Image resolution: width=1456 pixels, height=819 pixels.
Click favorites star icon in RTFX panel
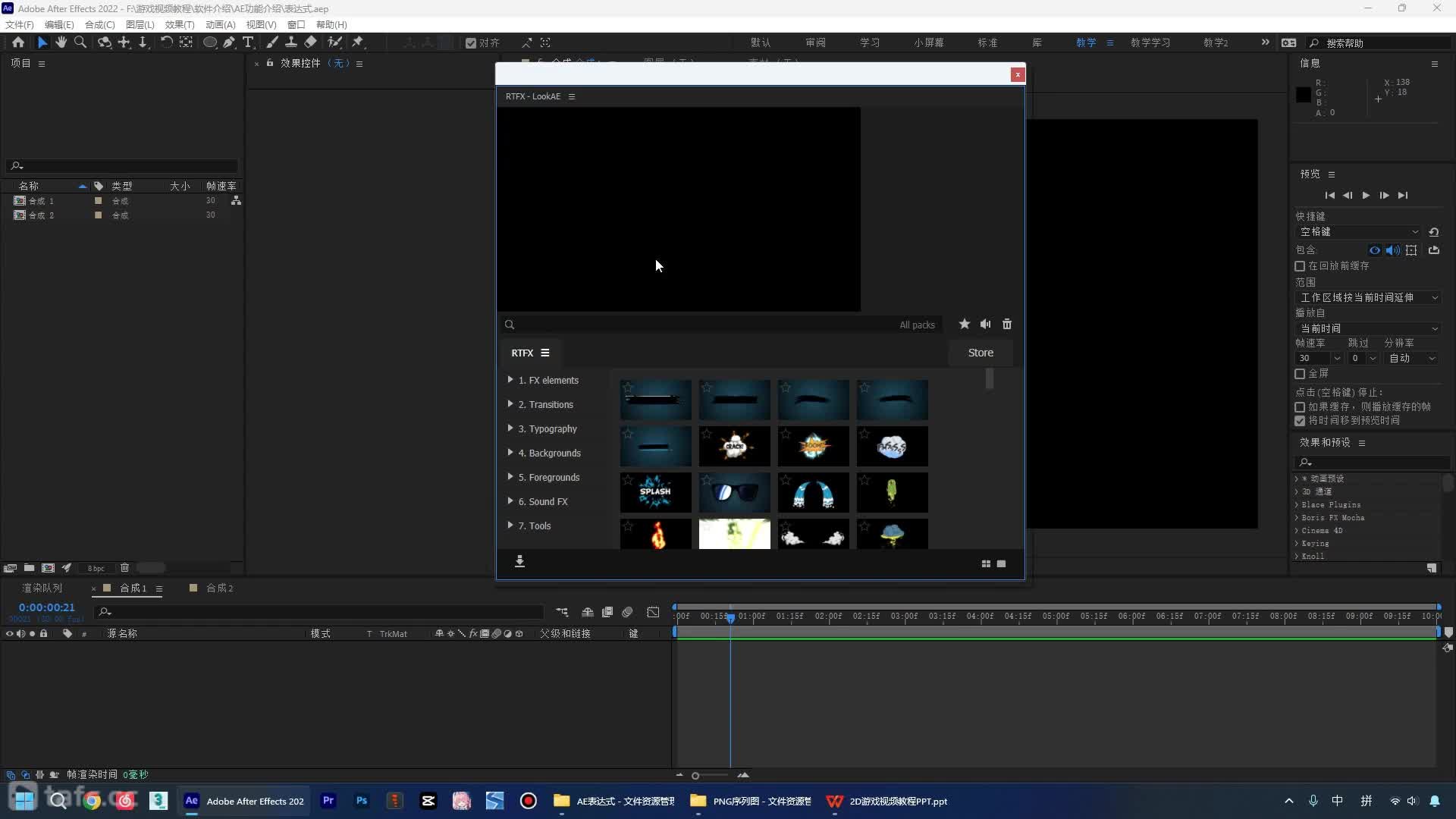[x=964, y=324]
